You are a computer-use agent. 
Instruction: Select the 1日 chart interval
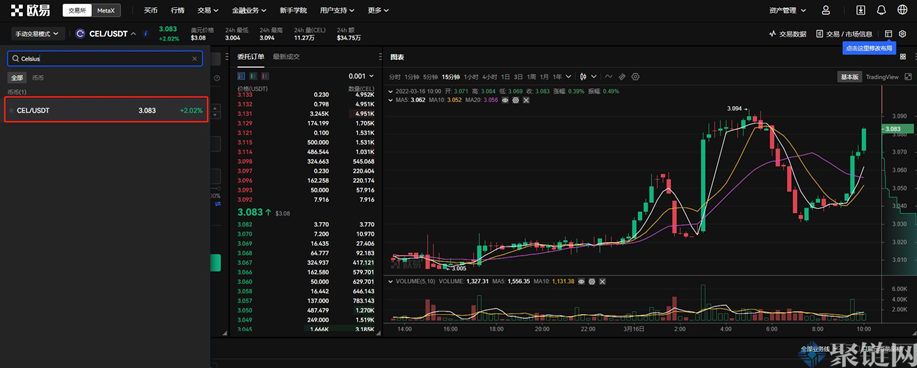click(x=505, y=77)
